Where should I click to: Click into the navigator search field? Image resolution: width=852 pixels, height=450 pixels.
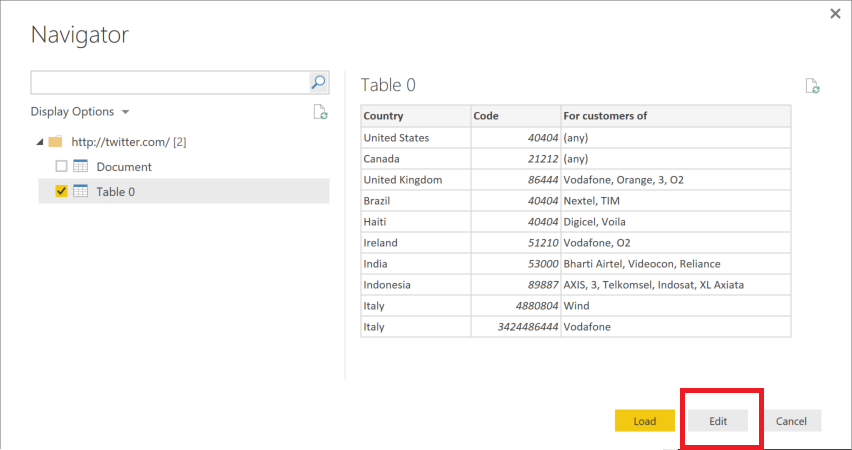[170, 82]
